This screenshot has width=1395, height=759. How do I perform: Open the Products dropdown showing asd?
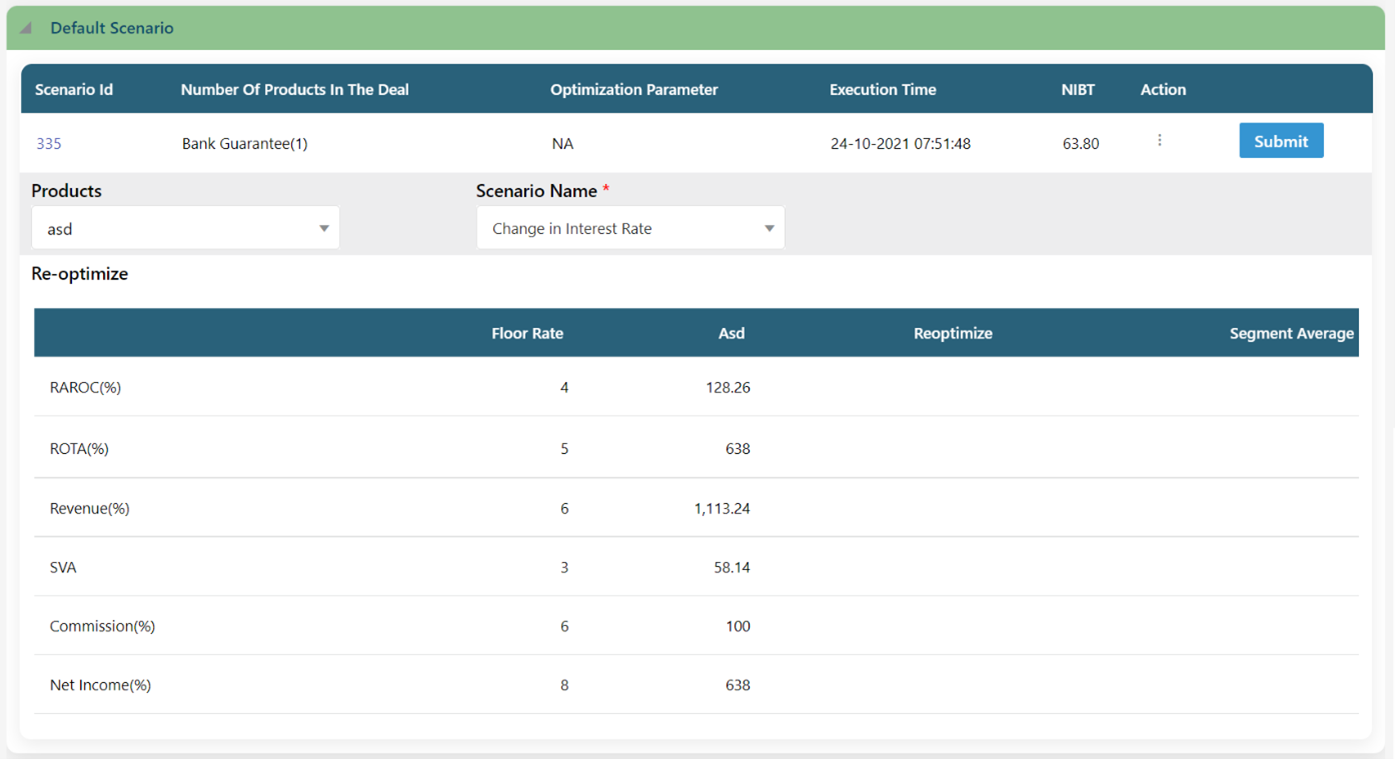(186, 228)
